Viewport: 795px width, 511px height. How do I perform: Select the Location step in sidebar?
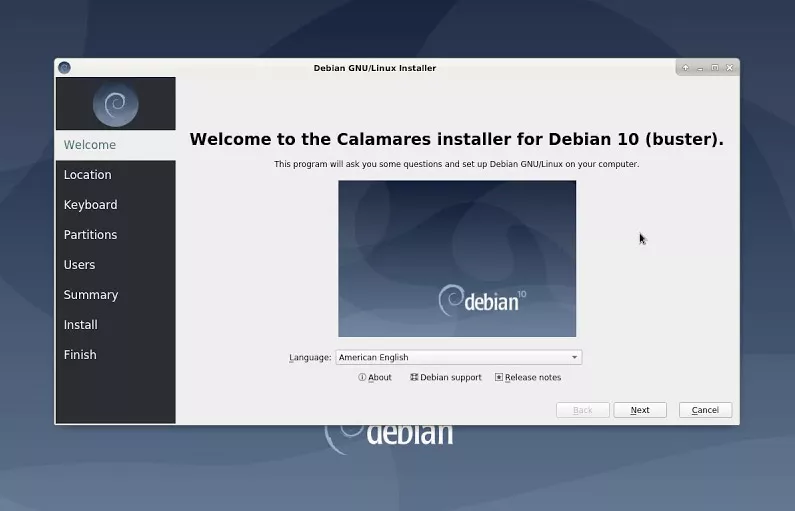click(116, 175)
